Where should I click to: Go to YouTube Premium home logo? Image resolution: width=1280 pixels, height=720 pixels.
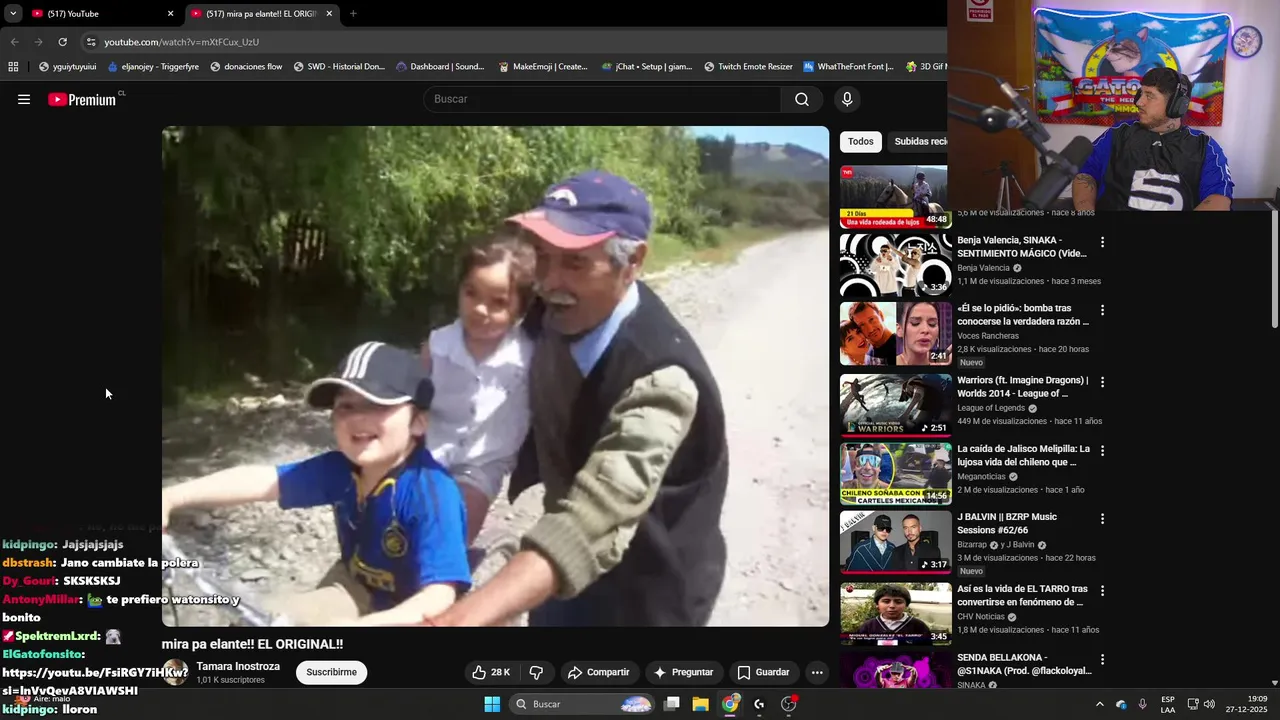click(x=82, y=99)
